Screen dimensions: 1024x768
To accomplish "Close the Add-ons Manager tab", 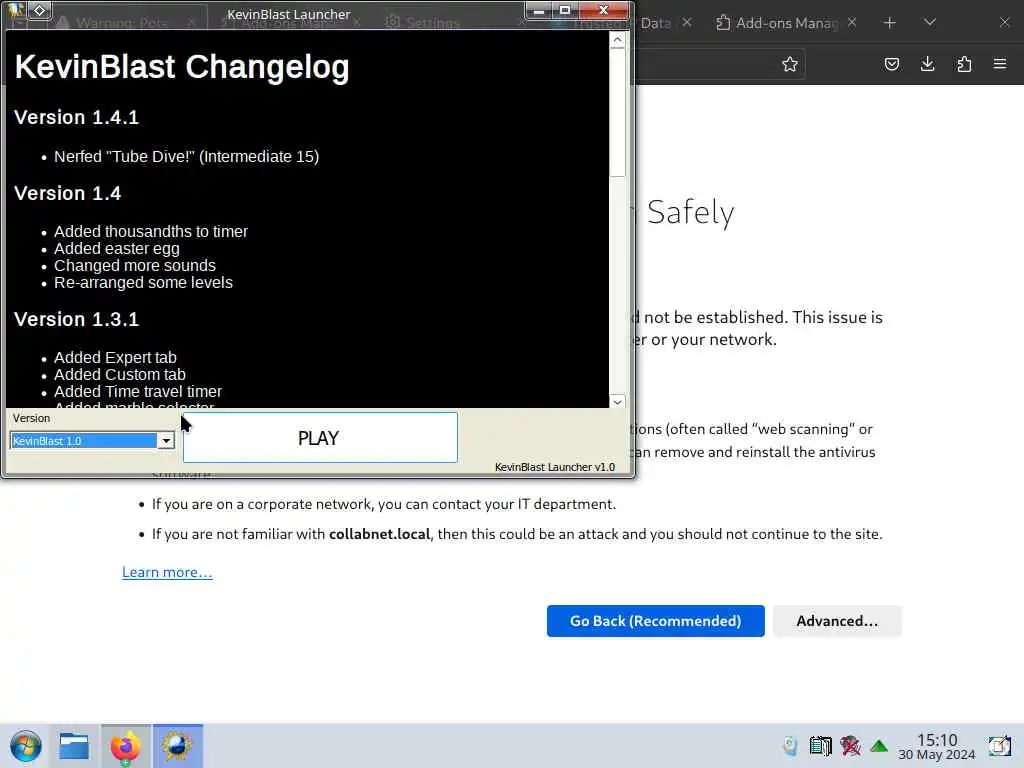I will pyautogui.click(x=852, y=22).
